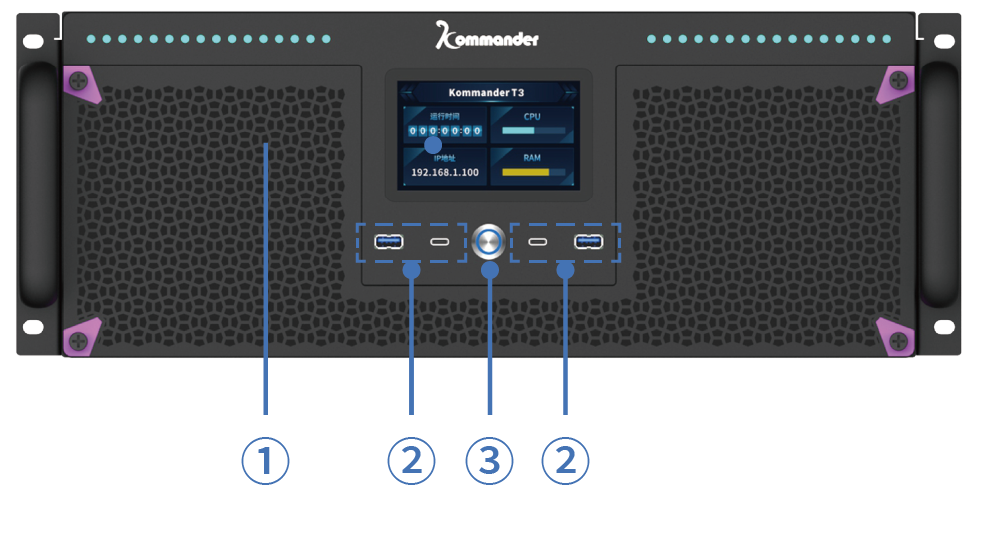This screenshot has width=983, height=534.
Task: Click the right rack handle
Action: pyautogui.click(x=939, y=185)
